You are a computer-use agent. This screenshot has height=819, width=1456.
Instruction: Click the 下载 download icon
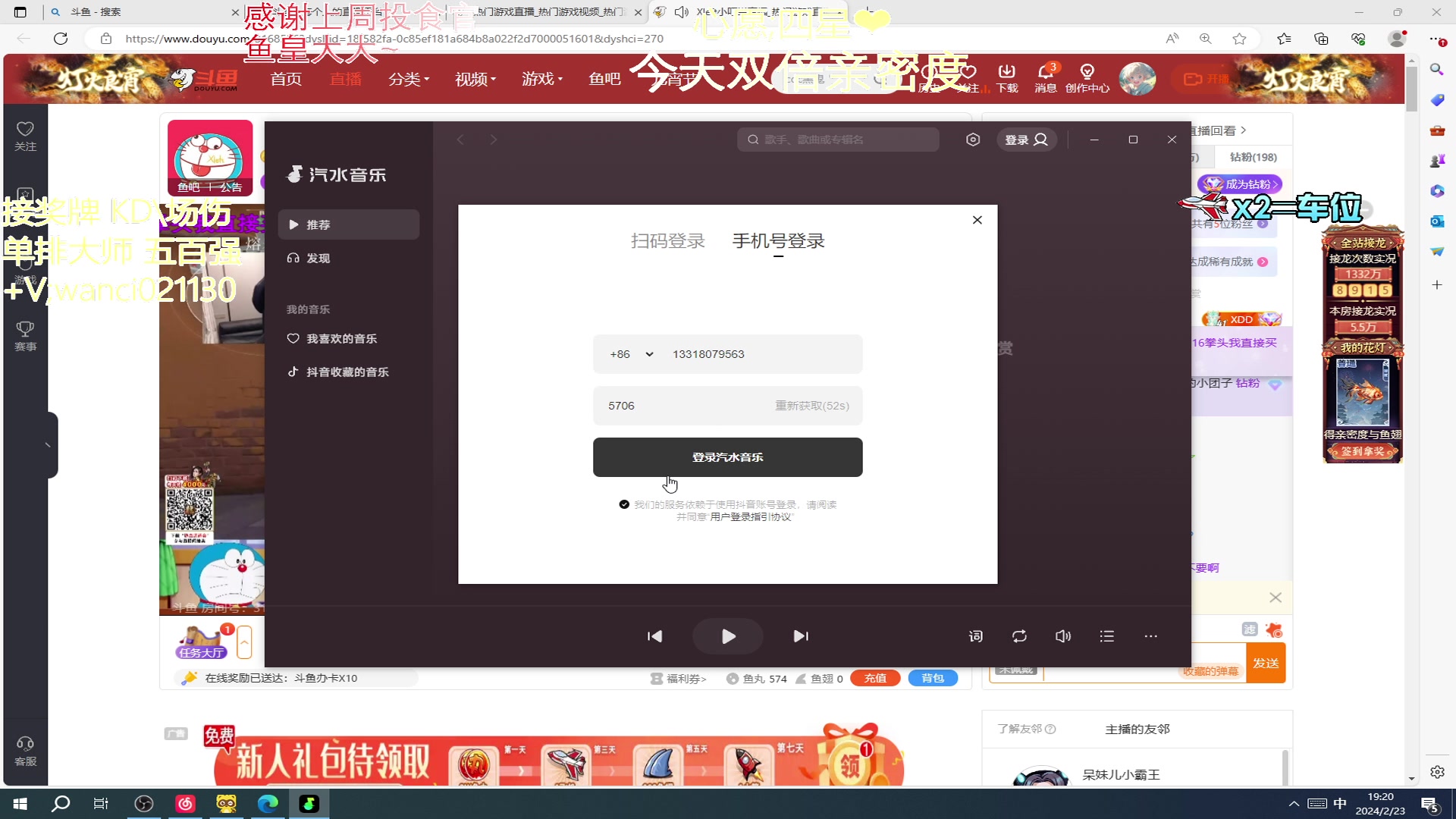click(1007, 78)
